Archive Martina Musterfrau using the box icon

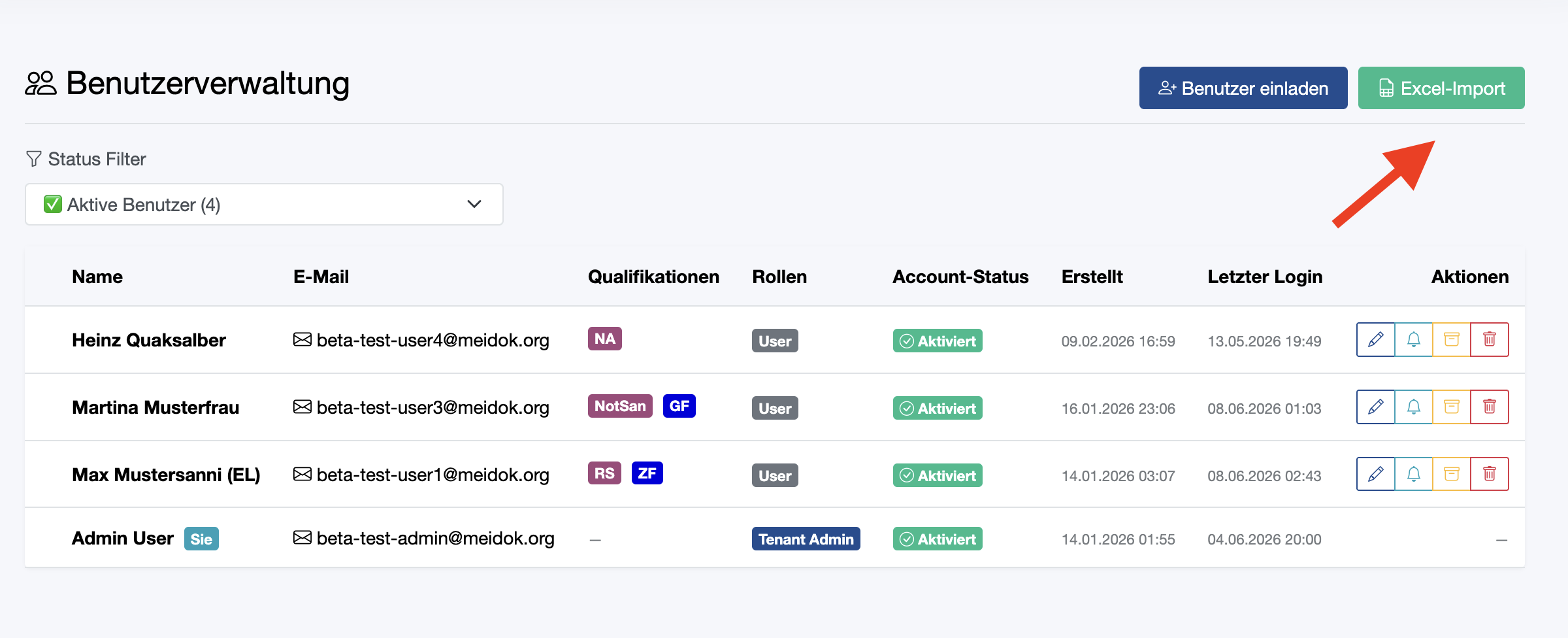tap(1451, 407)
